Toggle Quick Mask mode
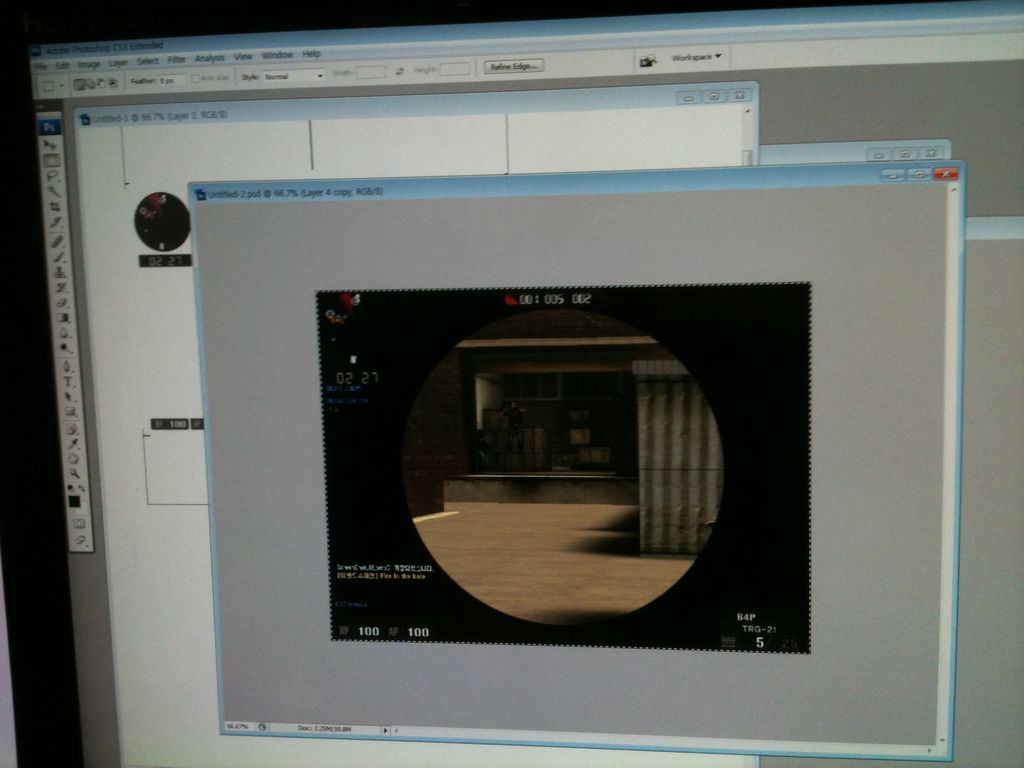The height and width of the screenshot is (768, 1024). click(78, 524)
